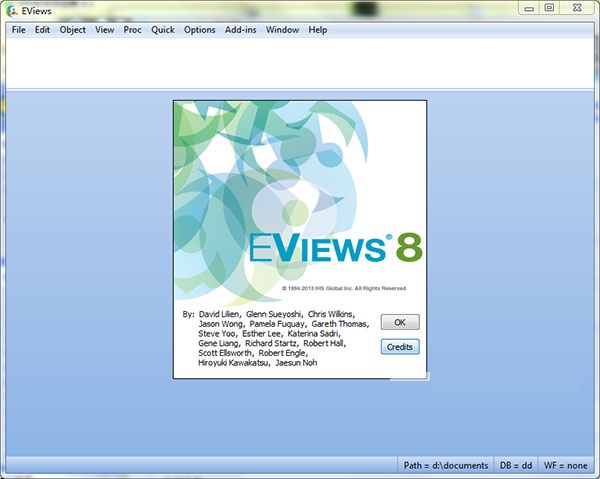This screenshot has width=600, height=479.
Task: Open the Quick menu
Action: (162, 30)
